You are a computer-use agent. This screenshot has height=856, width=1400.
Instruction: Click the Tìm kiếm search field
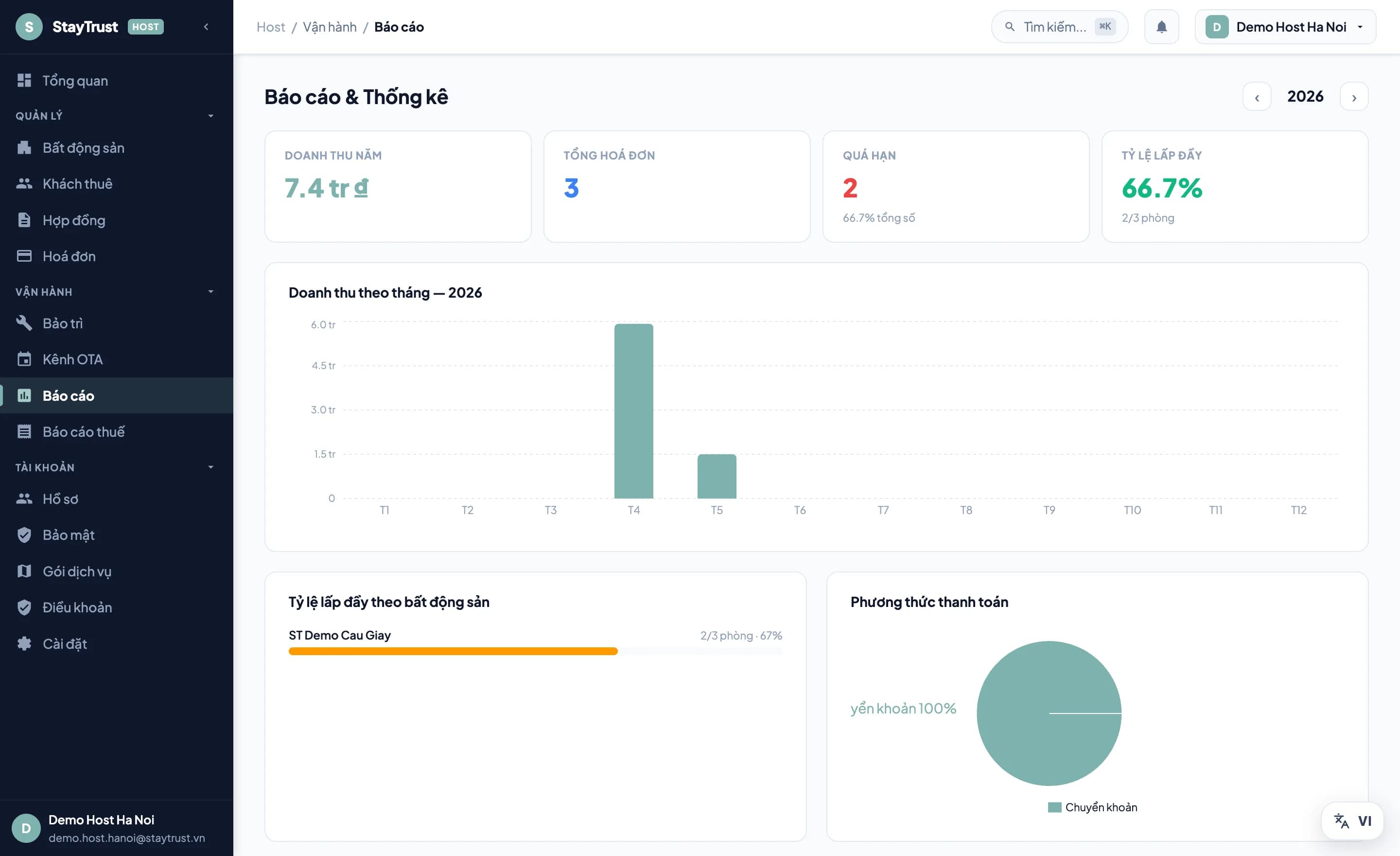(x=1060, y=27)
